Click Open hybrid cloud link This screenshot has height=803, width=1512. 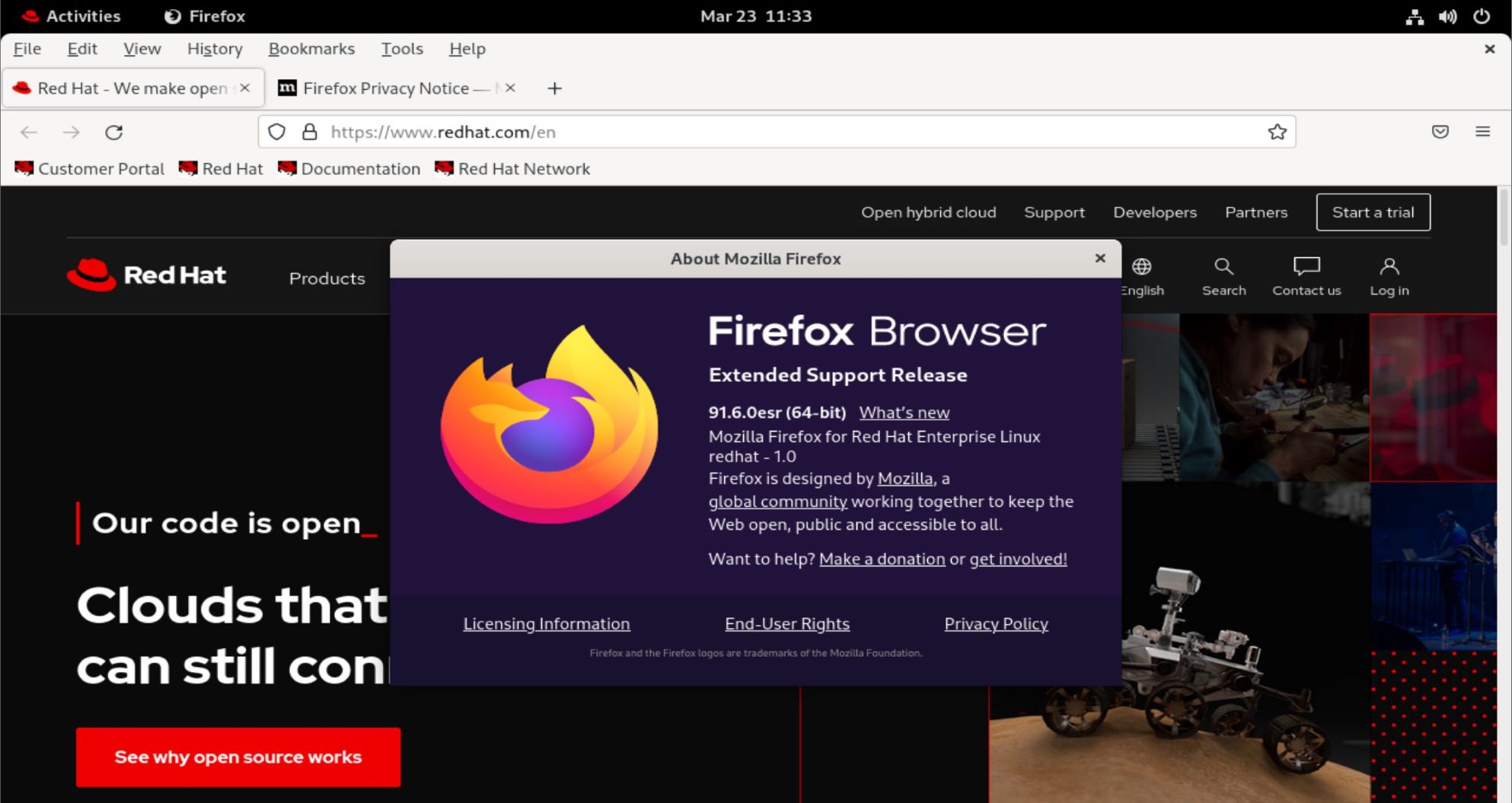(929, 212)
